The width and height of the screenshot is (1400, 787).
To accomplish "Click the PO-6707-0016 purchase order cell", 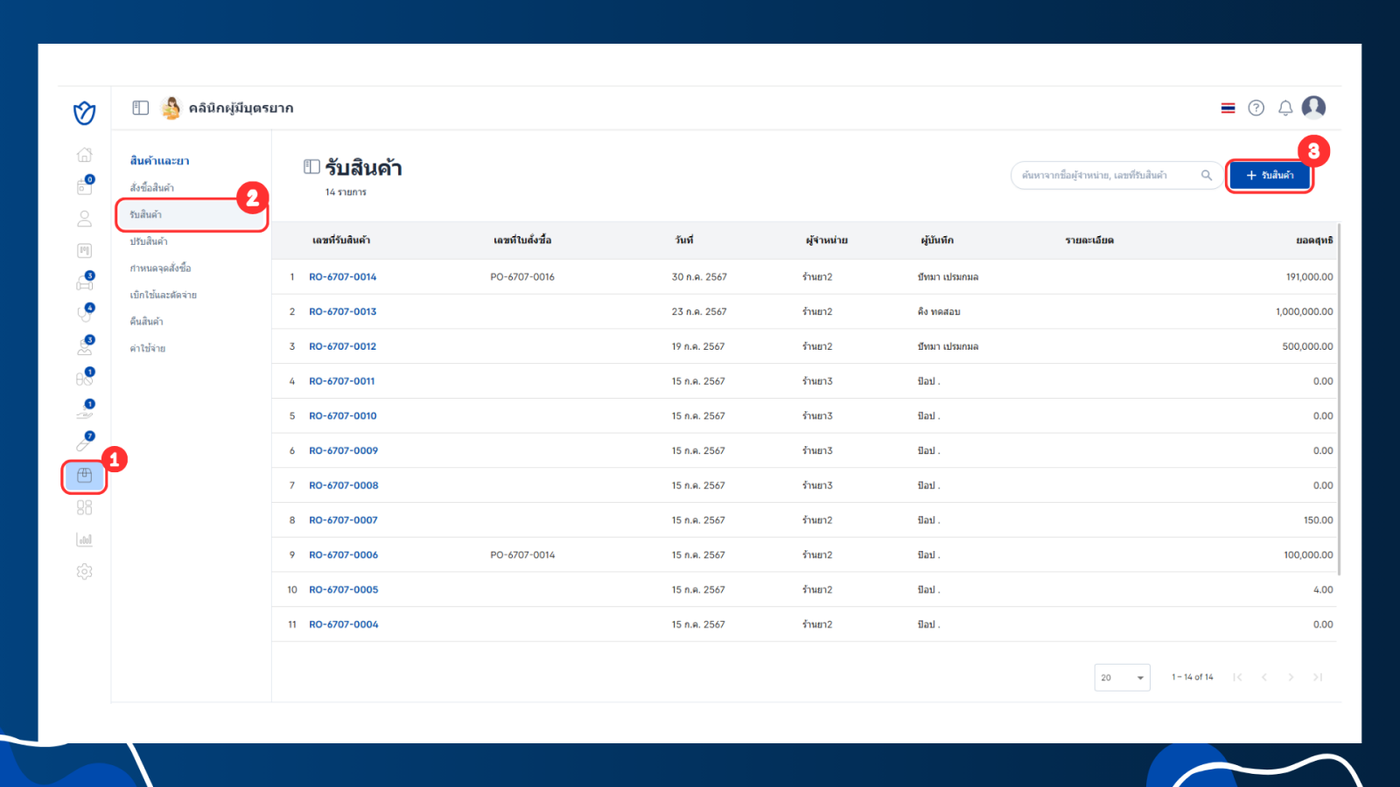I will click(x=522, y=277).
